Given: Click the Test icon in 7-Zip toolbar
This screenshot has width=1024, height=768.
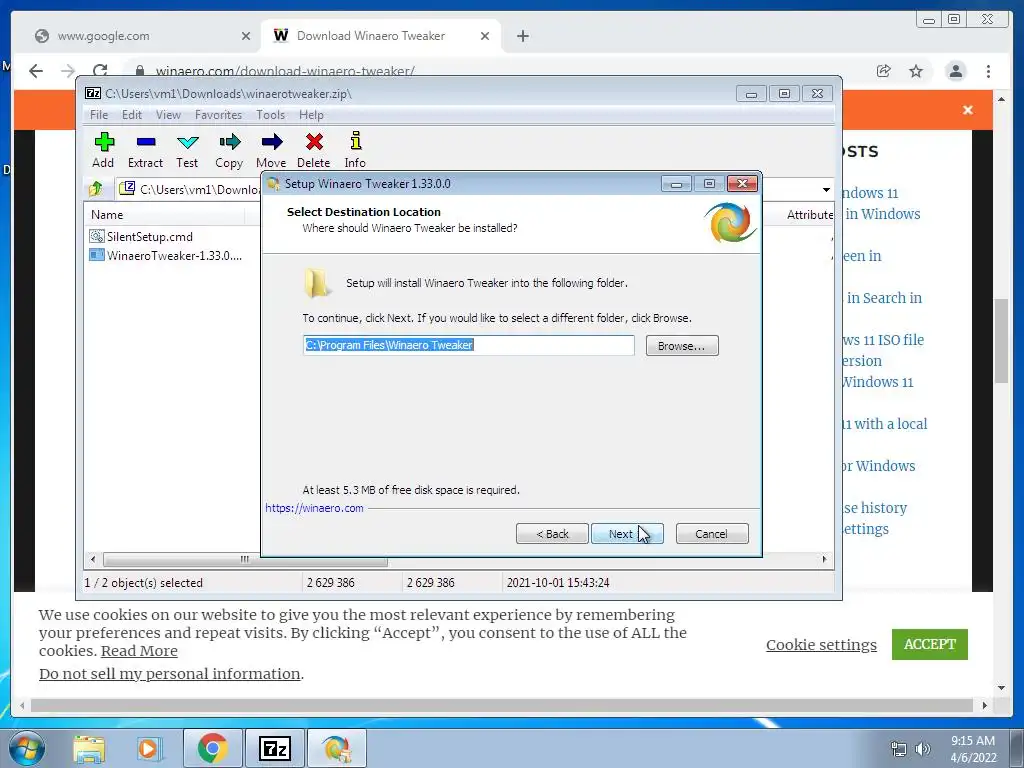Looking at the screenshot, I should (187, 150).
